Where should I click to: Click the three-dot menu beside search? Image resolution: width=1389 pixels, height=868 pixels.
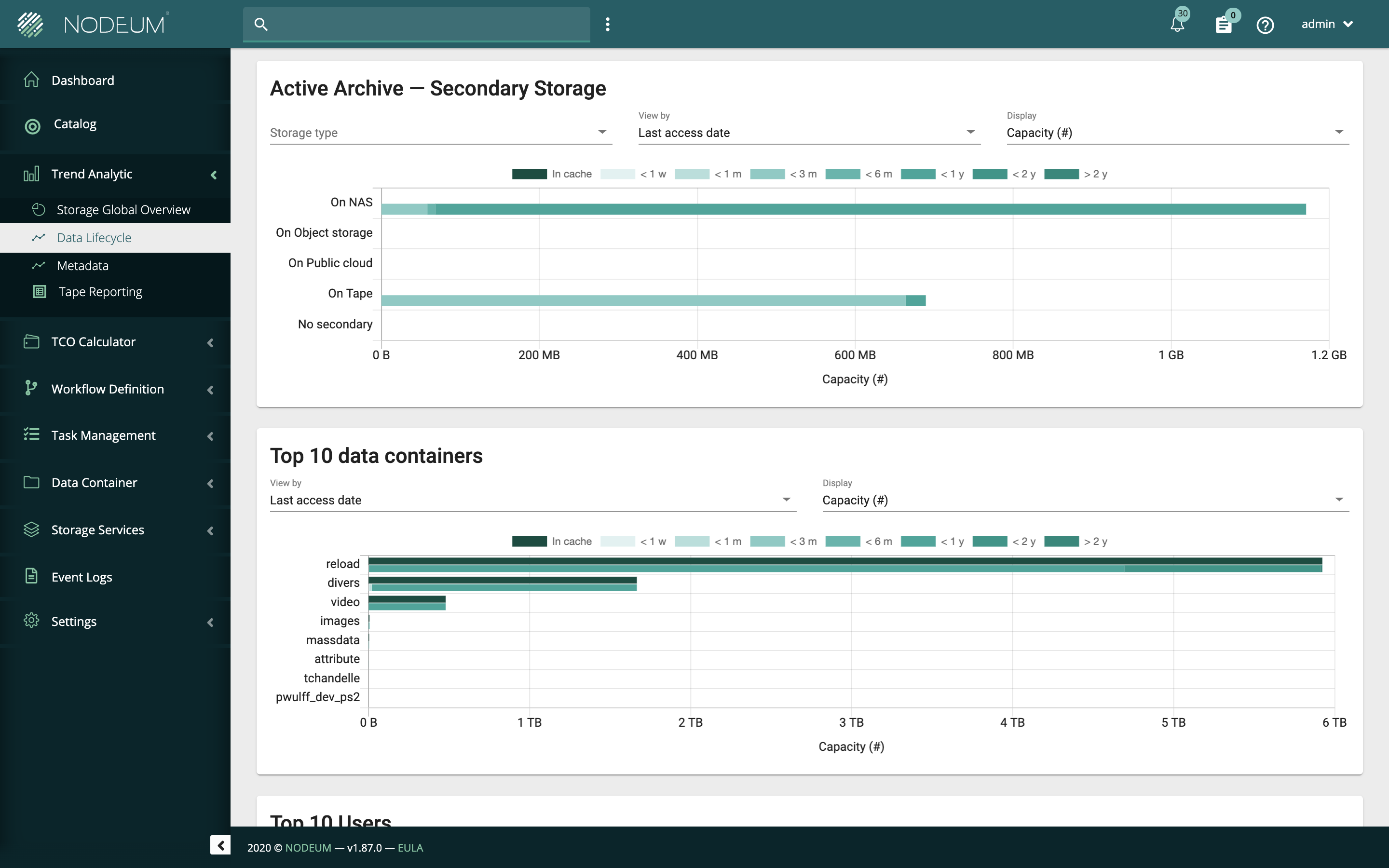607,24
